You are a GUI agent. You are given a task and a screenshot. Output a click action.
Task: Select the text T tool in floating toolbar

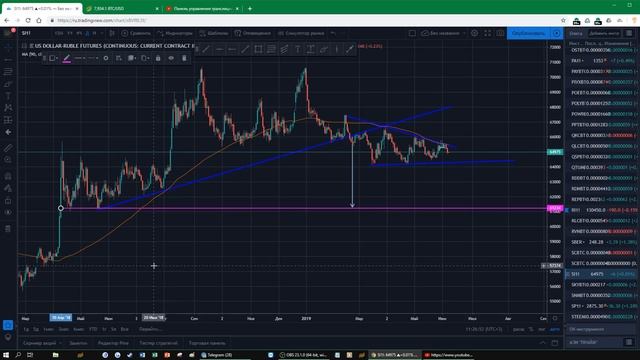click(x=298, y=49)
